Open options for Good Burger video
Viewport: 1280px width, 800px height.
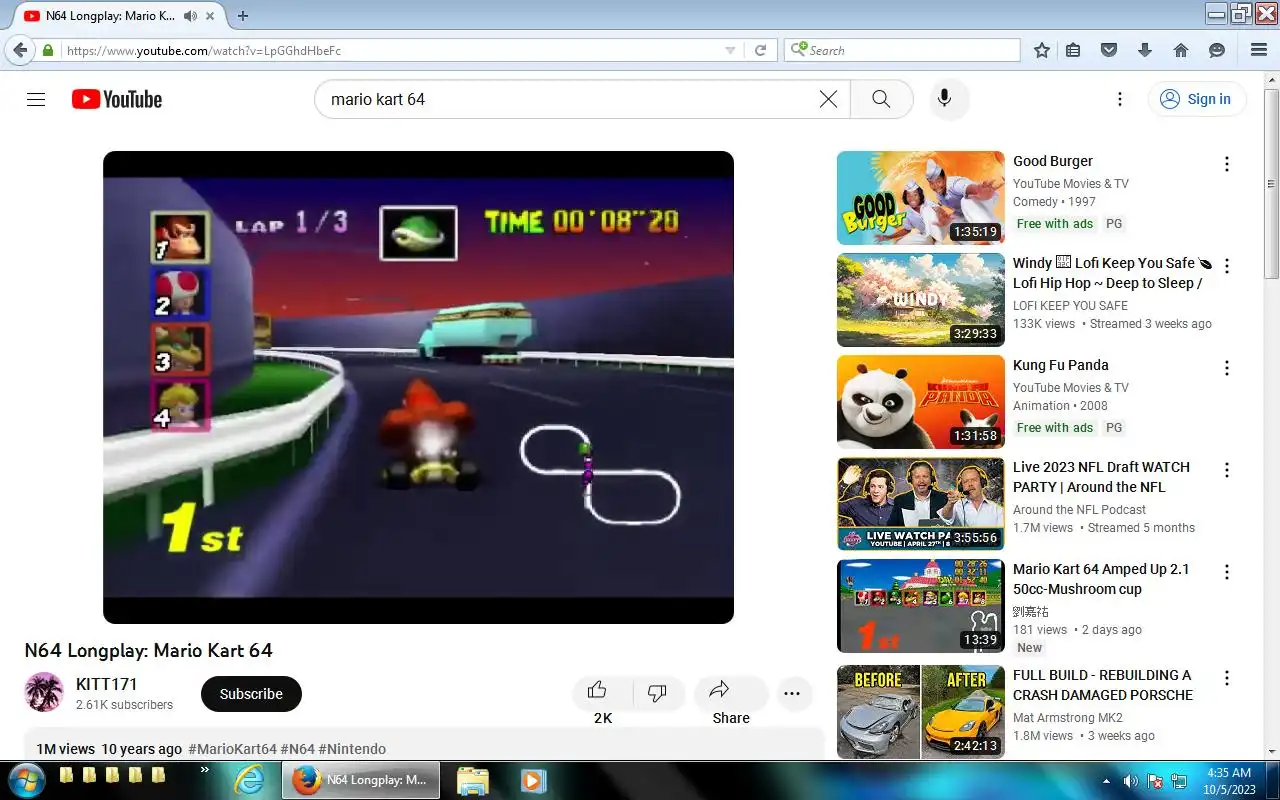(1227, 164)
